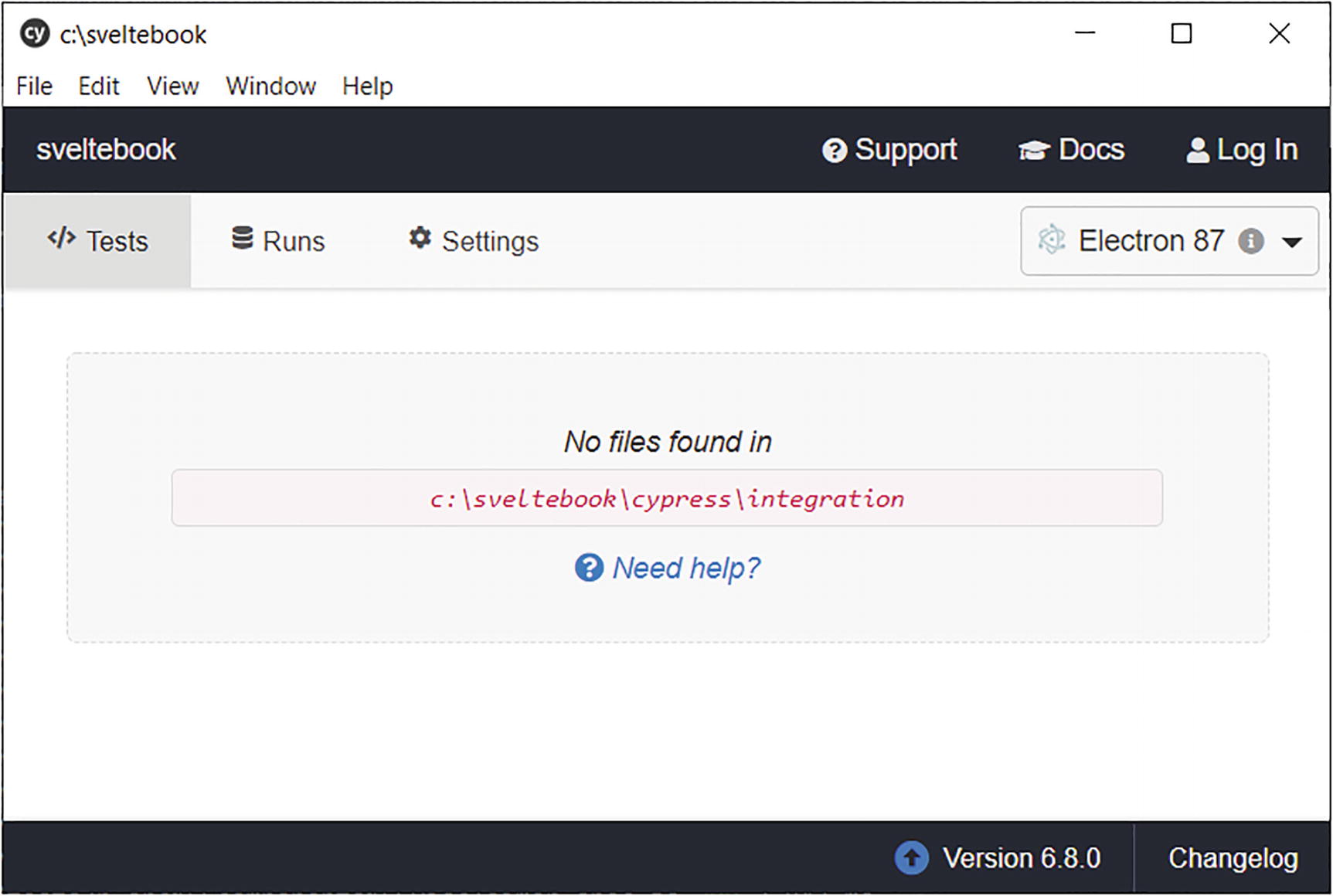The width and height of the screenshot is (1333, 896).
Task: Click the user icon beside Log In
Action: point(1197,151)
